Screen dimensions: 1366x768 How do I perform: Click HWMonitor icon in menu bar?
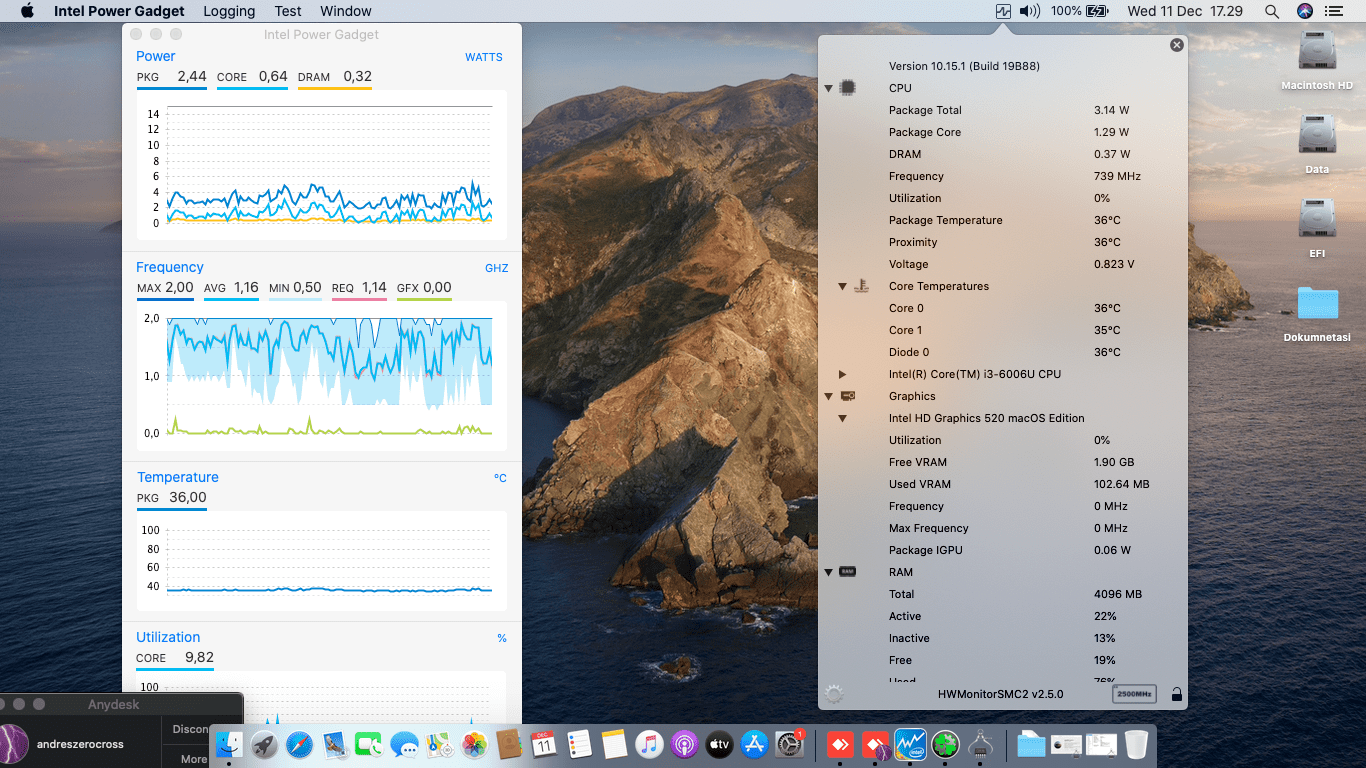point(1003,11)
